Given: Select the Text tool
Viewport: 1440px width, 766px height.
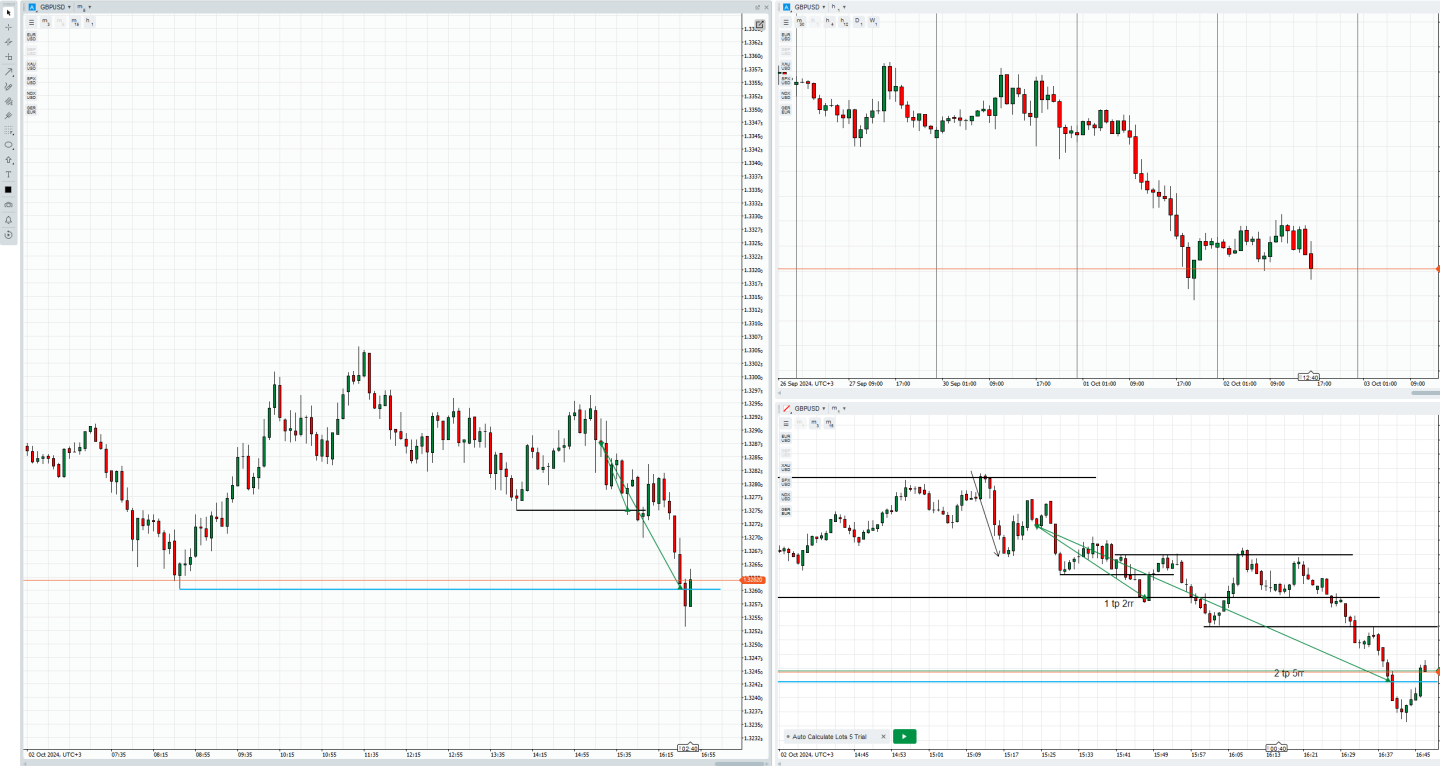Looking at the screenshot, I should [x=8, y=174].
